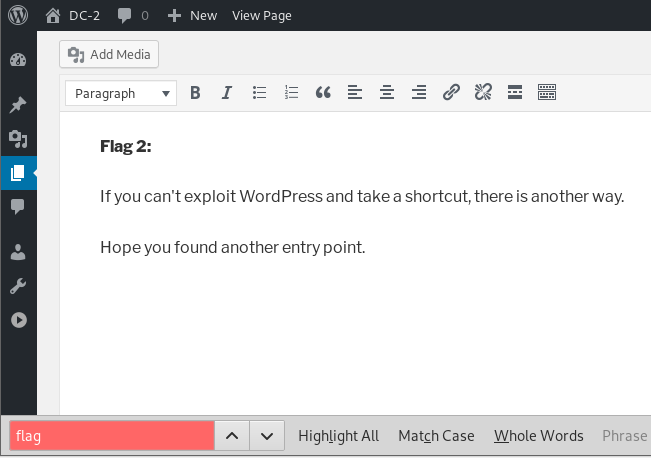
Task: Click the View Page link
Action: pyautogui.click(x=262, y=16)
